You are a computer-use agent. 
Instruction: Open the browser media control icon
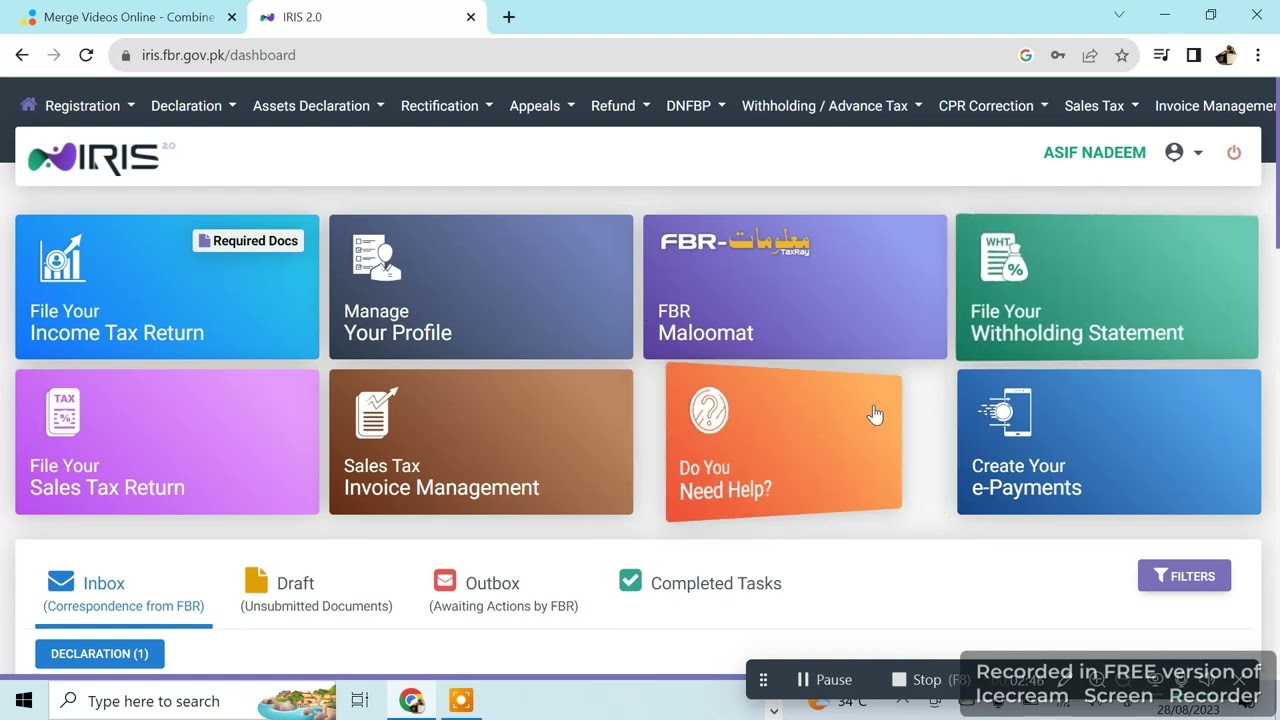click(x=1161, y=55)
